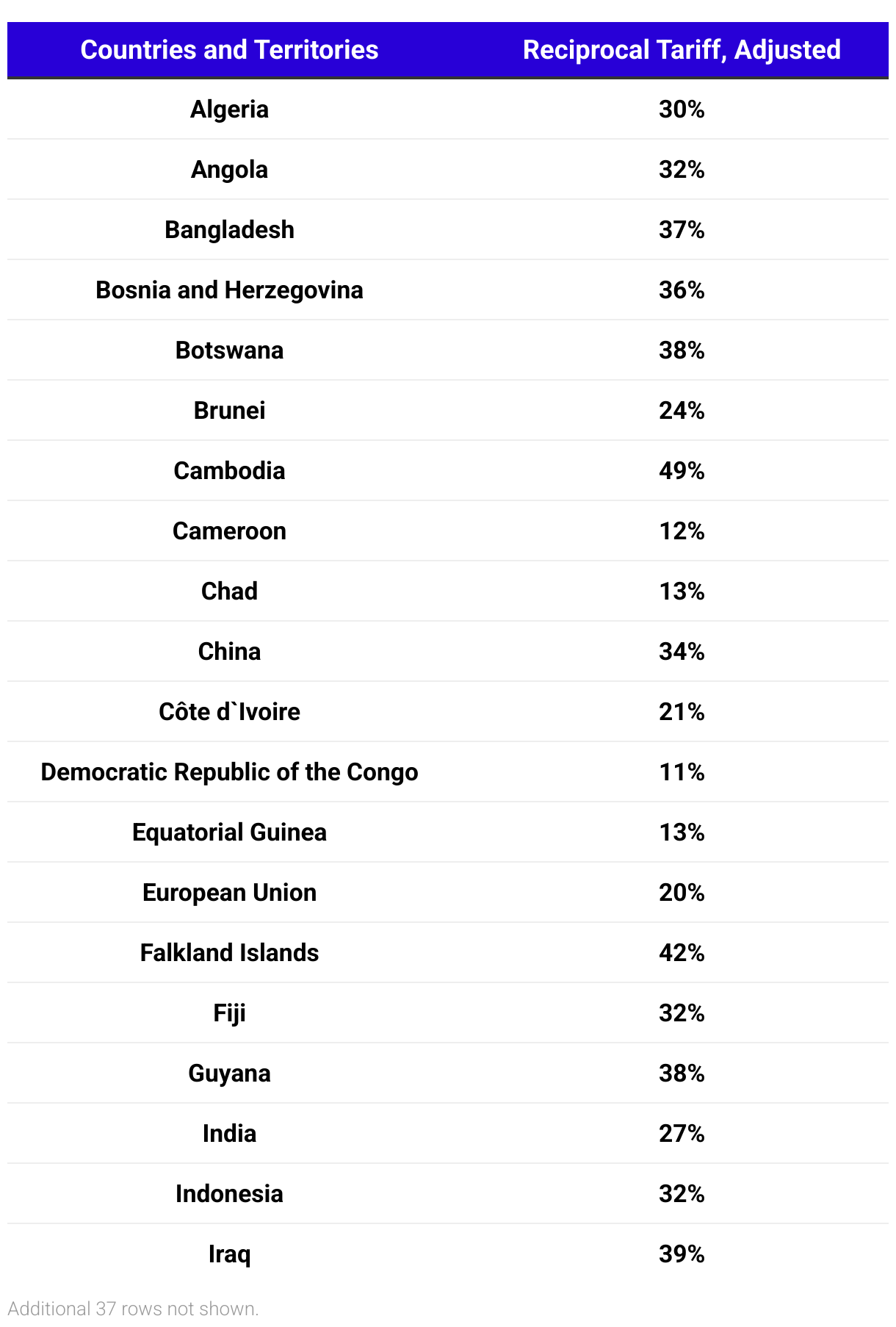Click the Countries and Territories column header
The image size is (896, 1327).
229,50
